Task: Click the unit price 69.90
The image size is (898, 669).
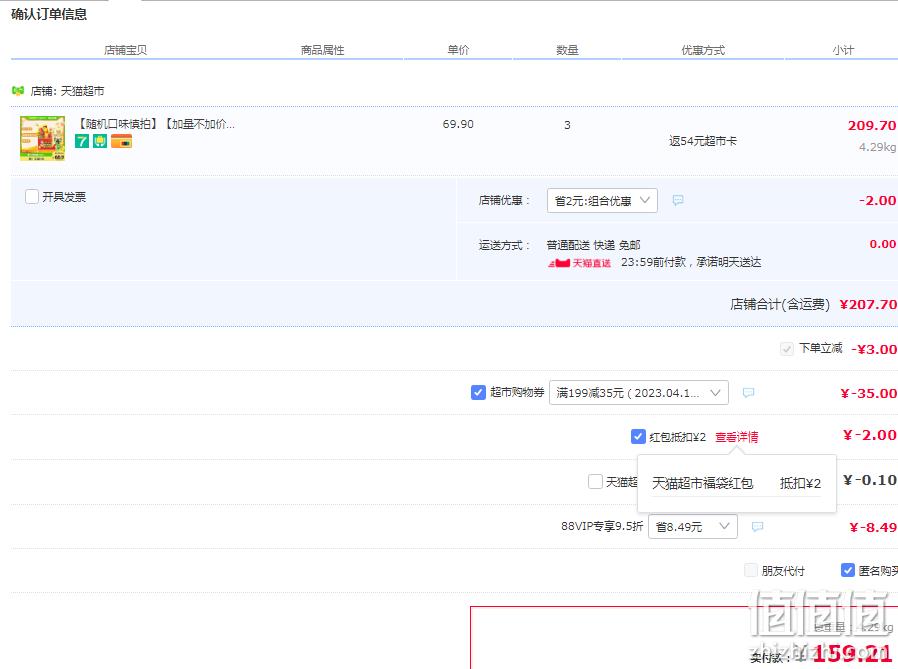Action: (458, 124)
